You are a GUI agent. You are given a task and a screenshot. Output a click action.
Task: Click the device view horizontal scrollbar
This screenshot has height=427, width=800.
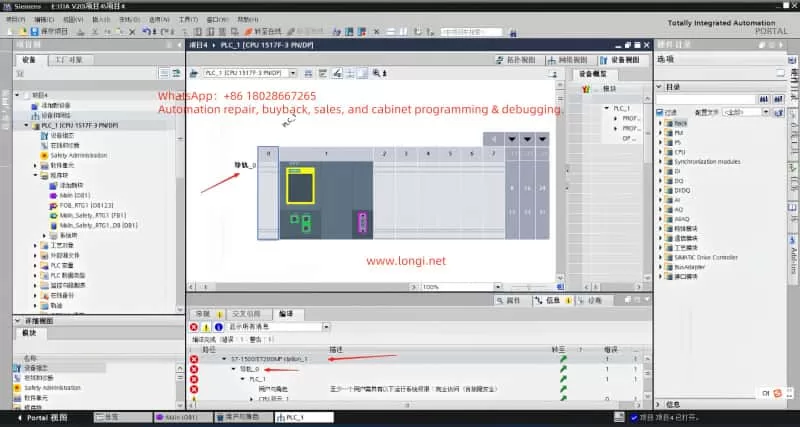tap(303, 287)
